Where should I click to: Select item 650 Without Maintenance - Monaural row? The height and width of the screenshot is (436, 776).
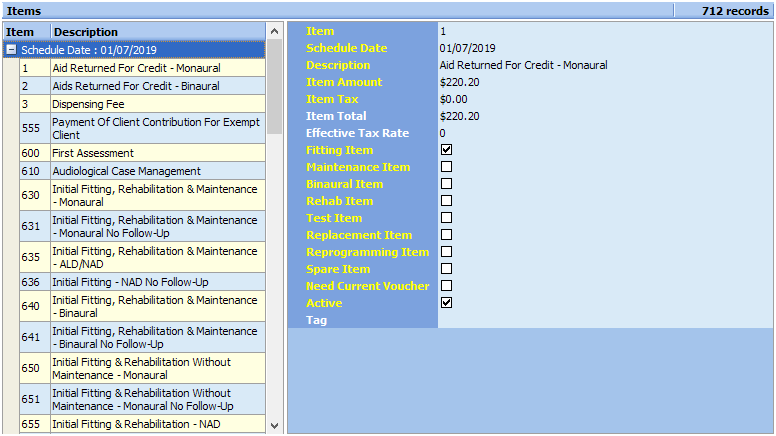(x=143, y=368)
